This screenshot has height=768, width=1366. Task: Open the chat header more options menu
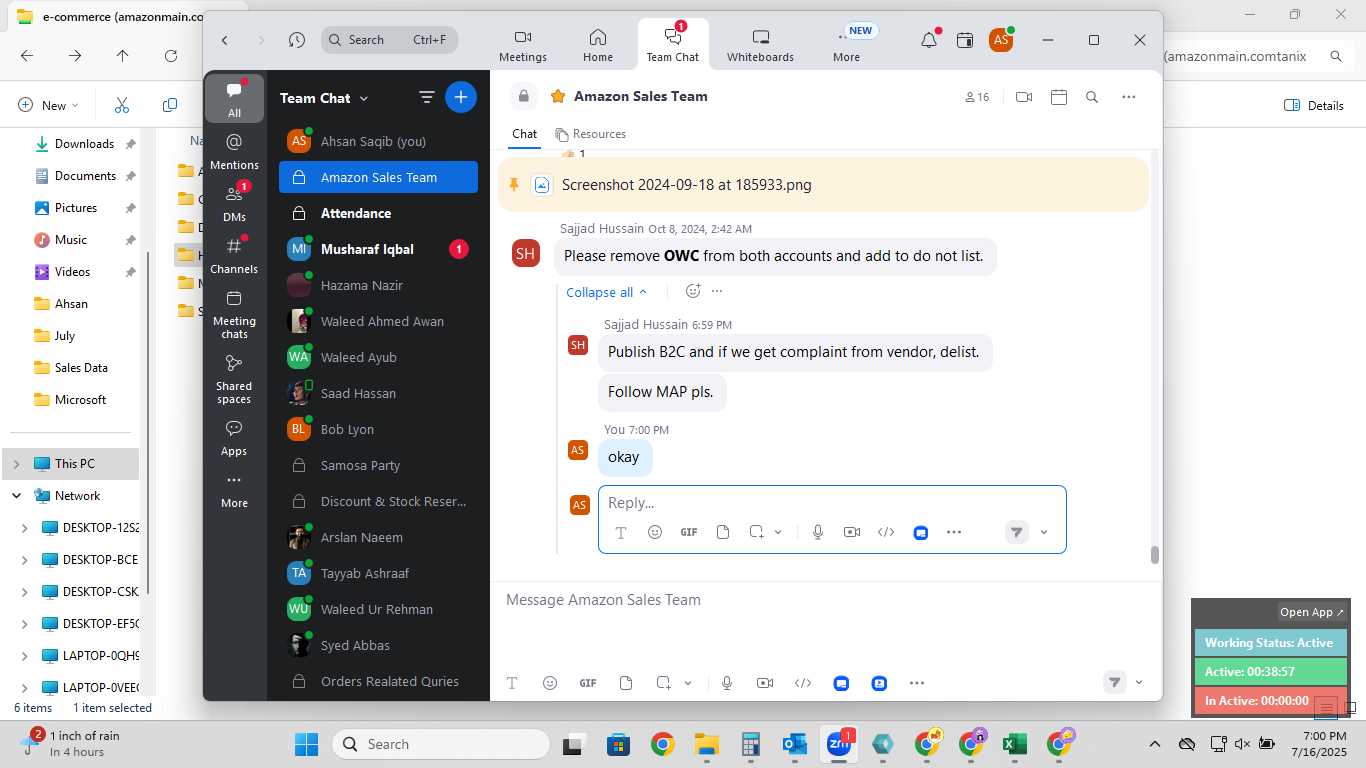1129,97
